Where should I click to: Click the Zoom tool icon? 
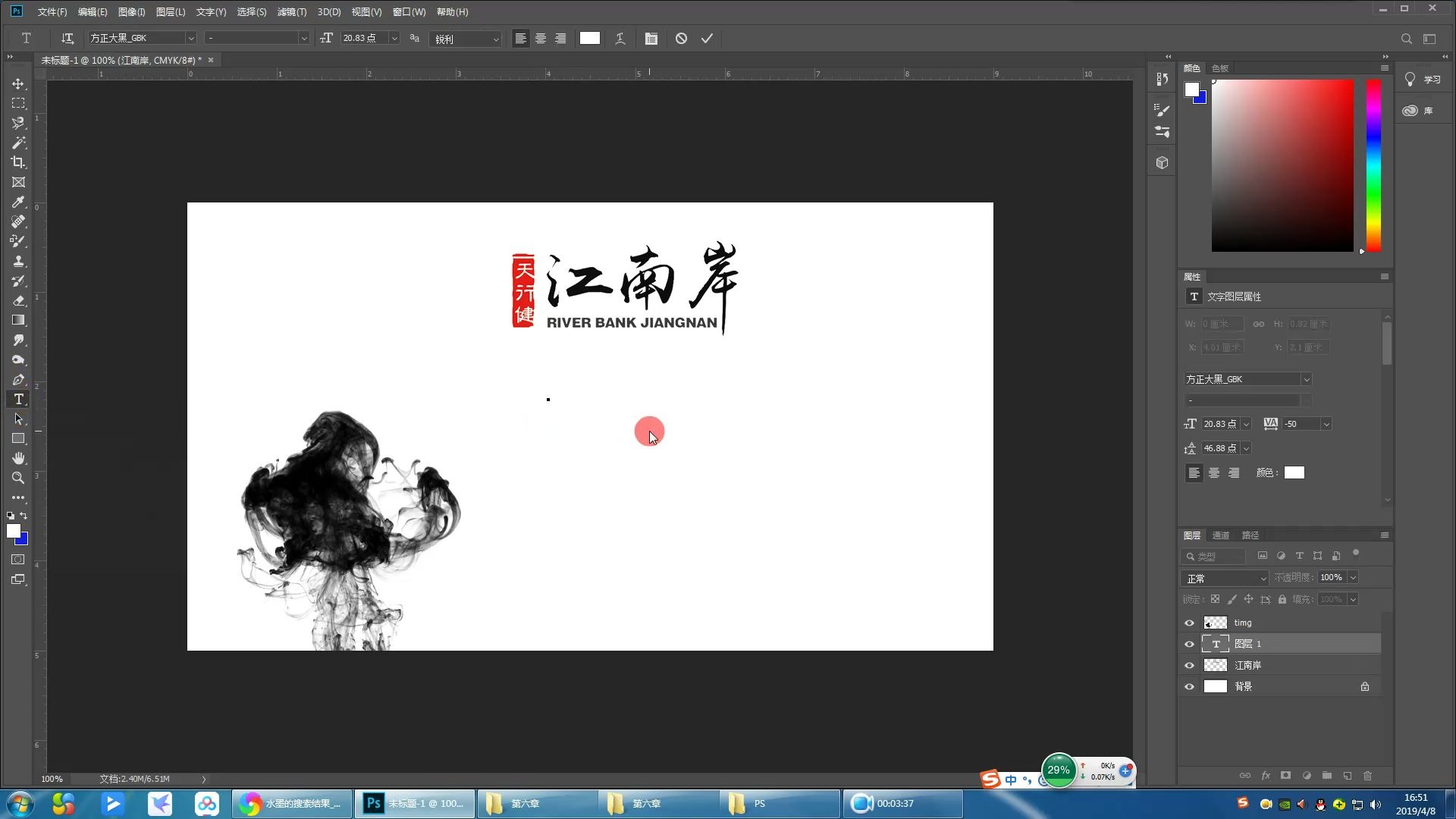coord(18,477)
